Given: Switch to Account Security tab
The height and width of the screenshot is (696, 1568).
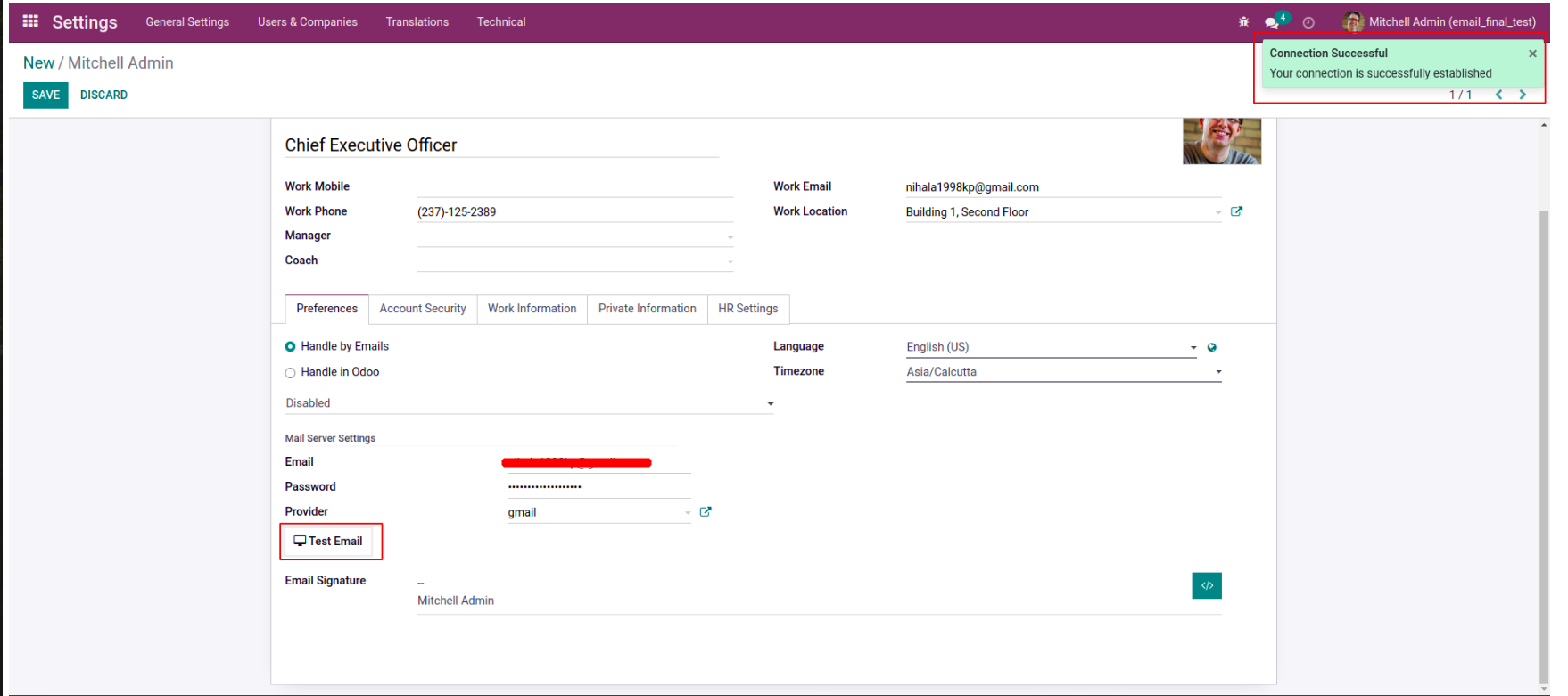Looking at the screenshot, I should pyautogui.click(x=423, y=309).
